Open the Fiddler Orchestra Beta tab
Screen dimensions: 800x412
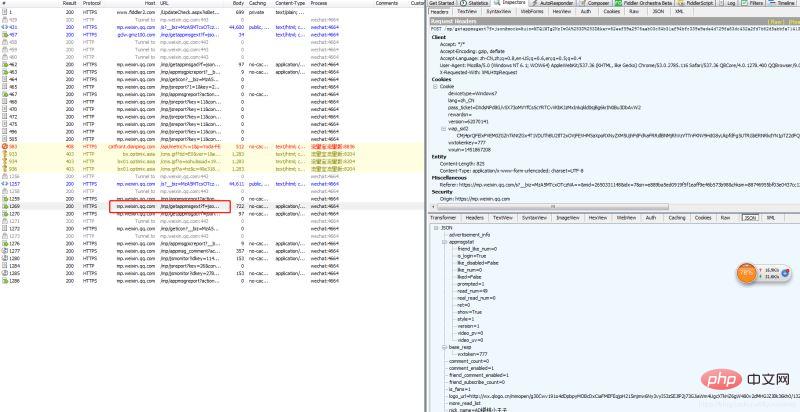point(643,3)
